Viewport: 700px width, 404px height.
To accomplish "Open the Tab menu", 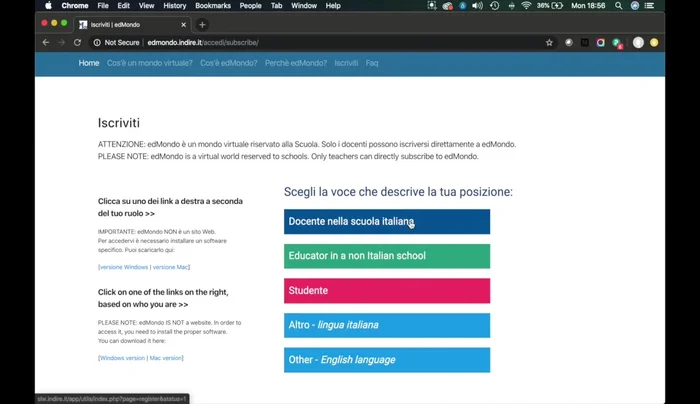I will click(276, 6).
